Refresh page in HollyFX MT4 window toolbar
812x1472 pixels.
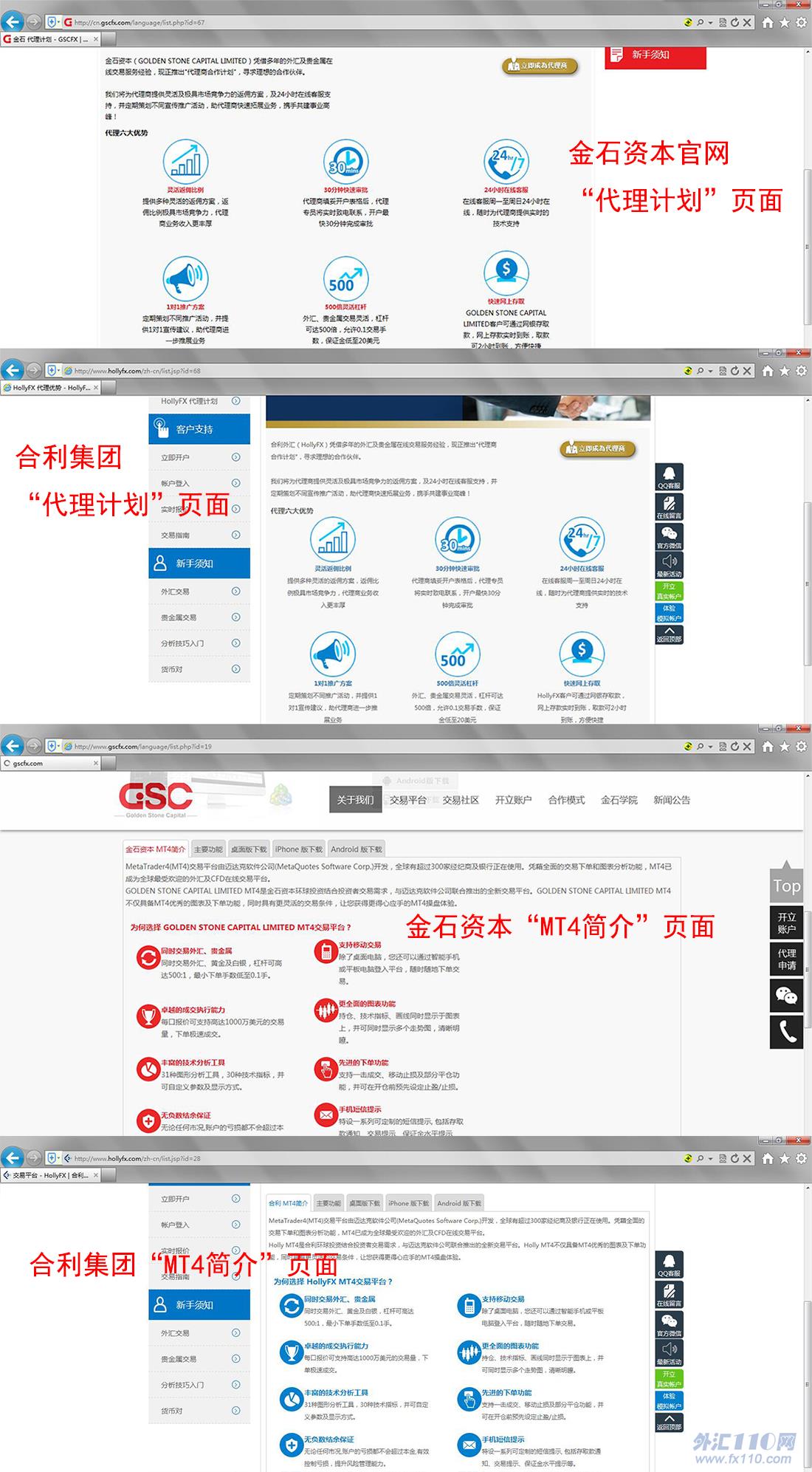click(734, 1158)
